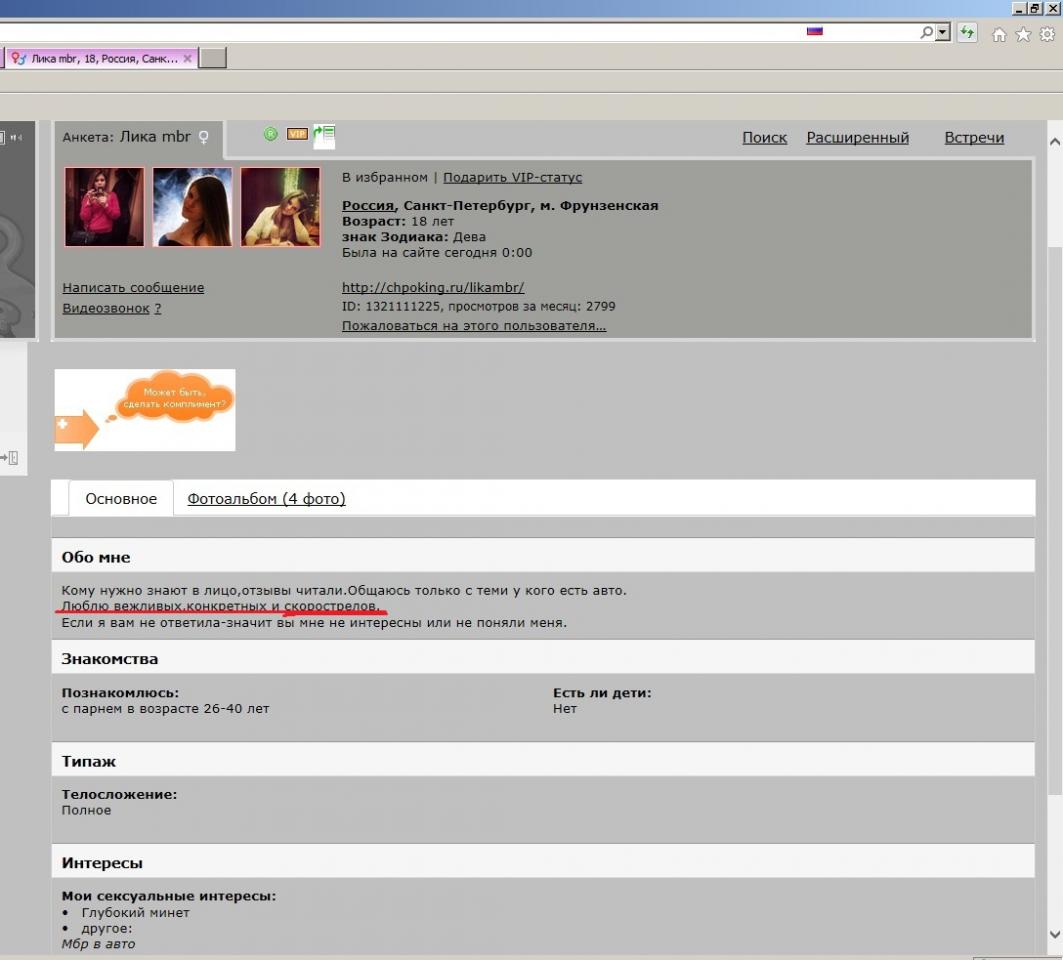1063x960 pixels.
Task: Open browser settings gear icon
Action: coord(1047,35)
